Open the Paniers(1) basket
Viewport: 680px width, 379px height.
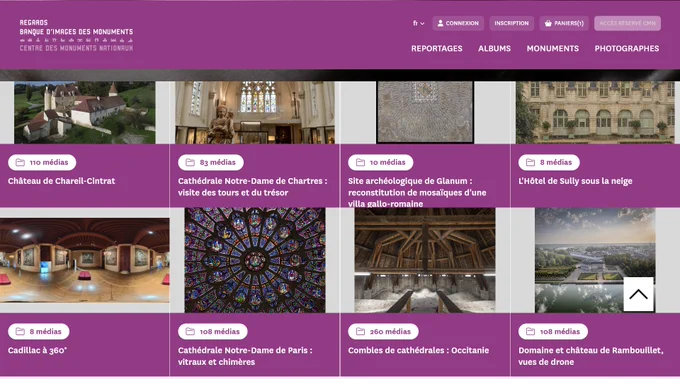pos(564,23)
